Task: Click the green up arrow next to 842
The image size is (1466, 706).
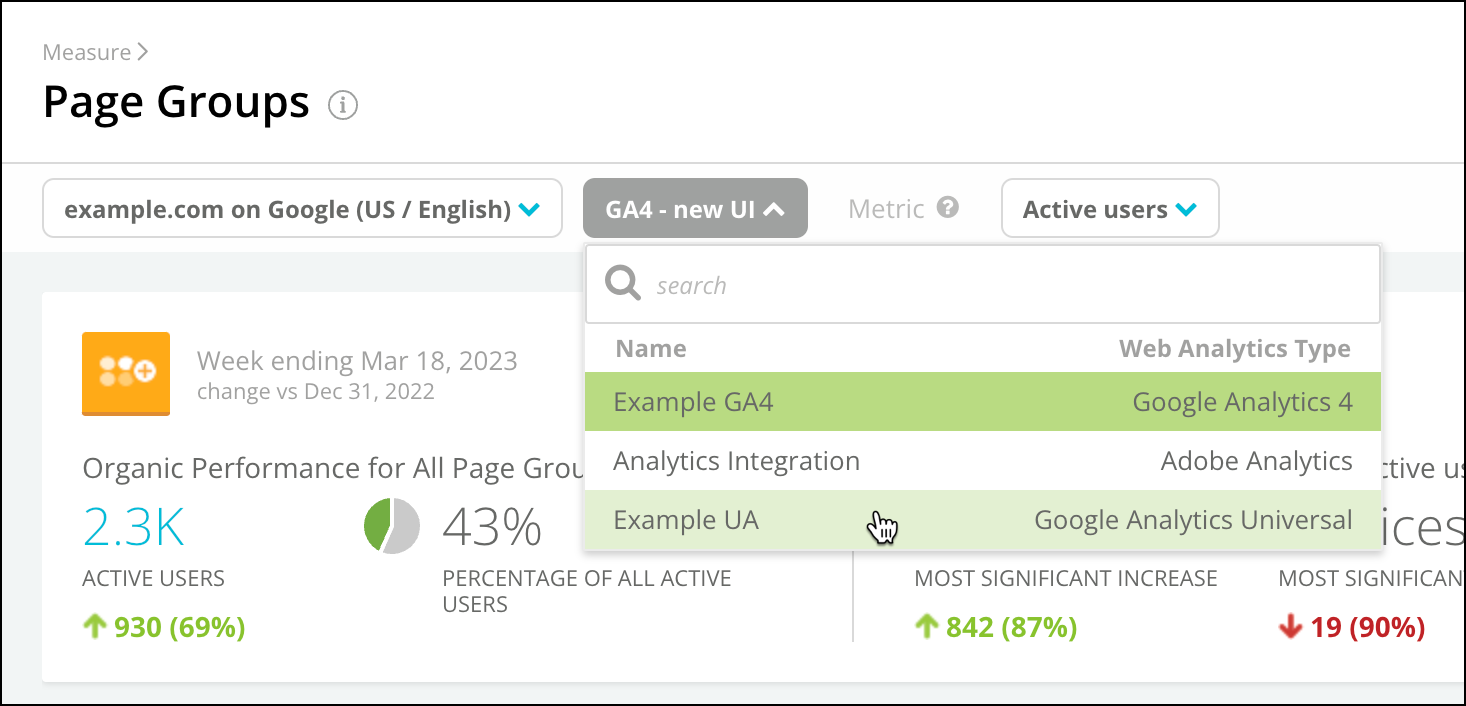Action: (x=927, y=627)
